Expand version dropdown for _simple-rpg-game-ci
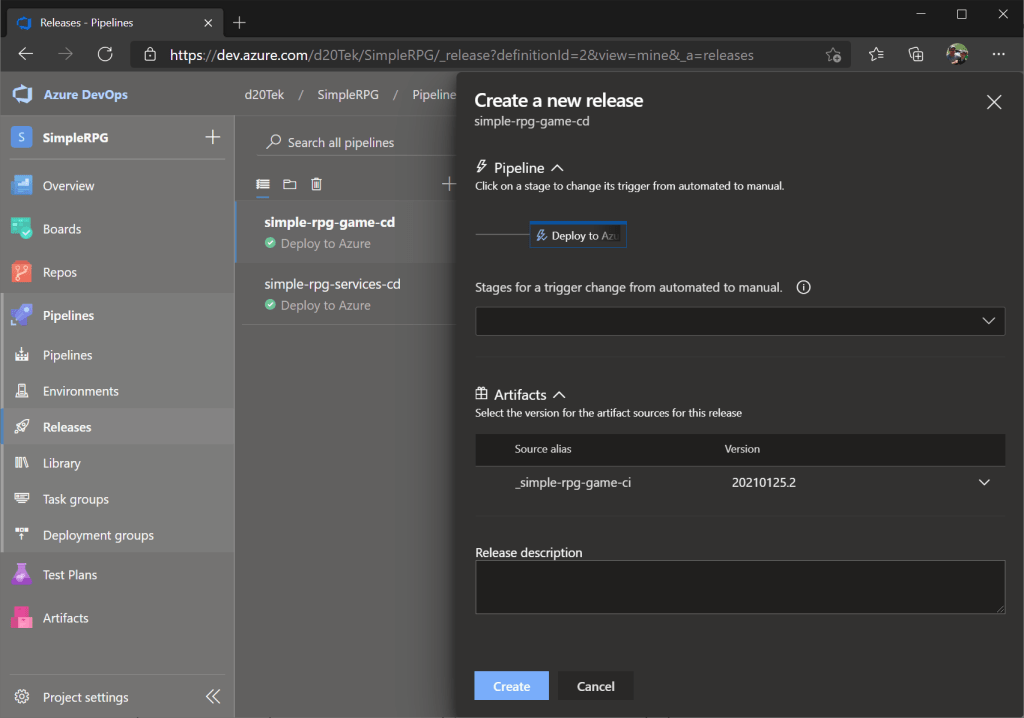This screenshot has width=1024, height=718. click(984, 483)
